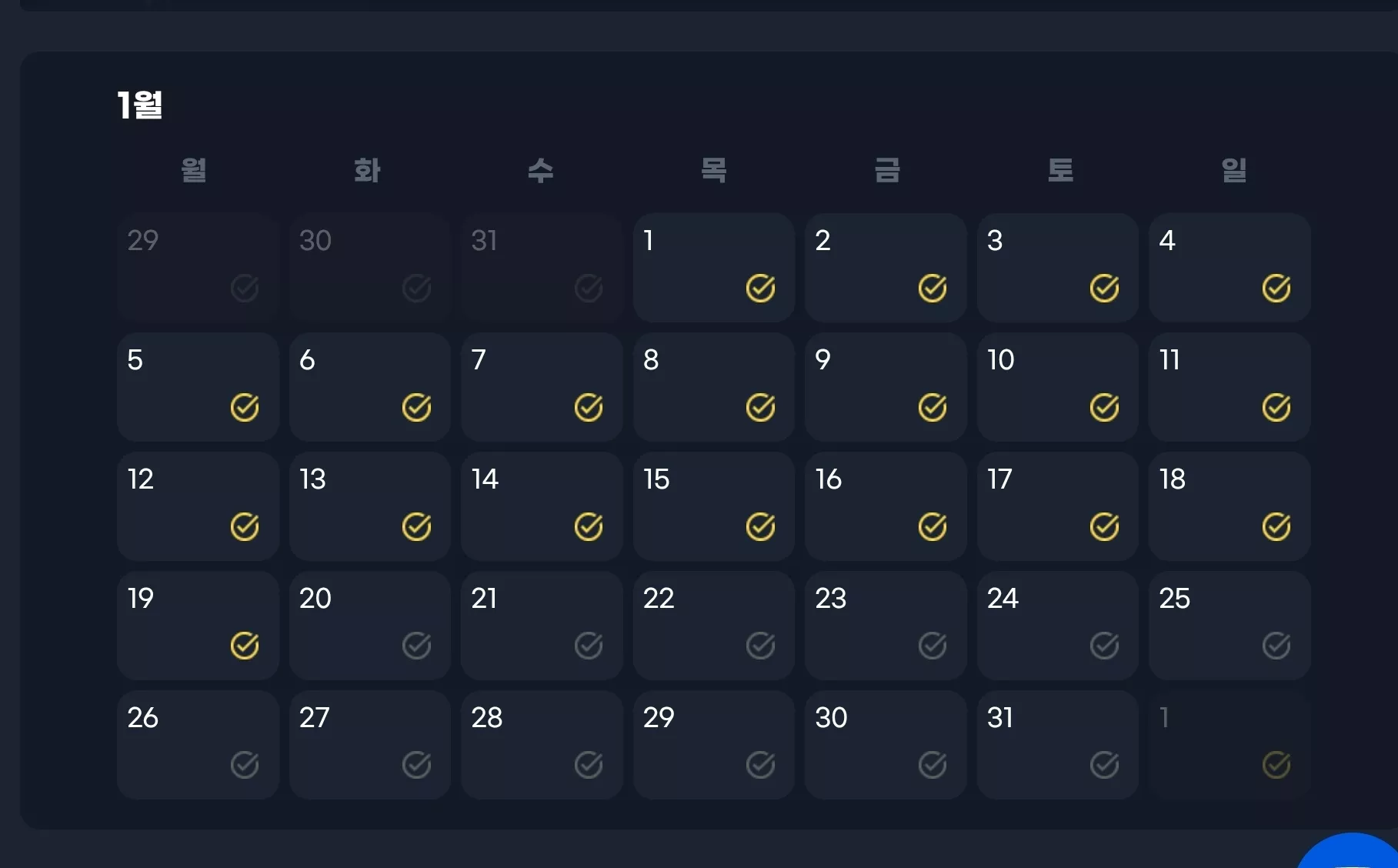
Task: Click the gray check icon on day 20
Action: click(x=416, y=646)
